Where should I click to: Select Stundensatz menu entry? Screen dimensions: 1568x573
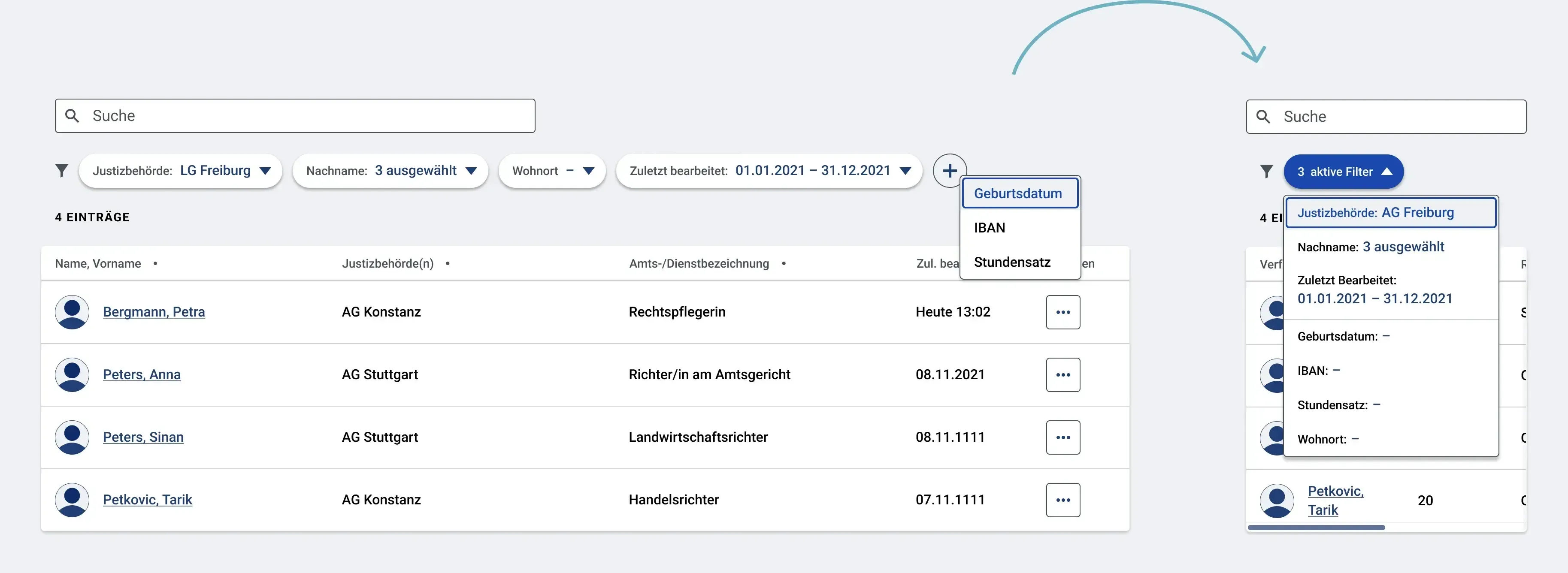click(x=1020, y=262)
